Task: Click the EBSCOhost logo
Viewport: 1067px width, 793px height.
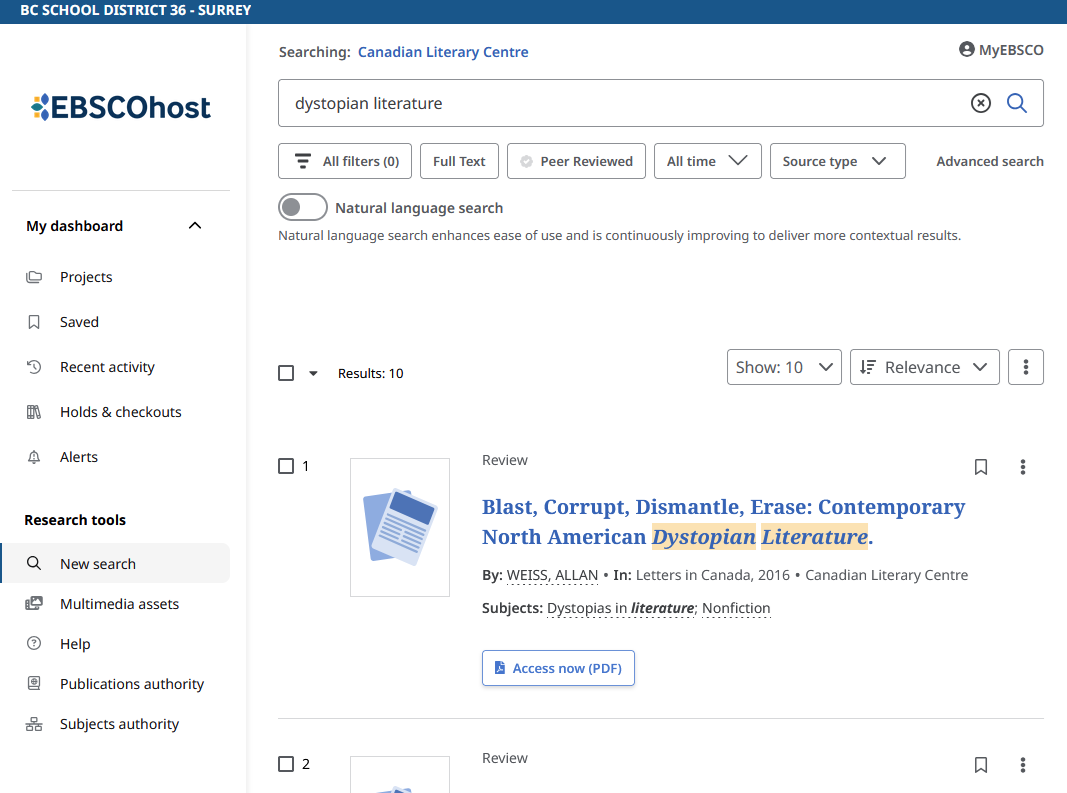Action: tap(120, 107)
